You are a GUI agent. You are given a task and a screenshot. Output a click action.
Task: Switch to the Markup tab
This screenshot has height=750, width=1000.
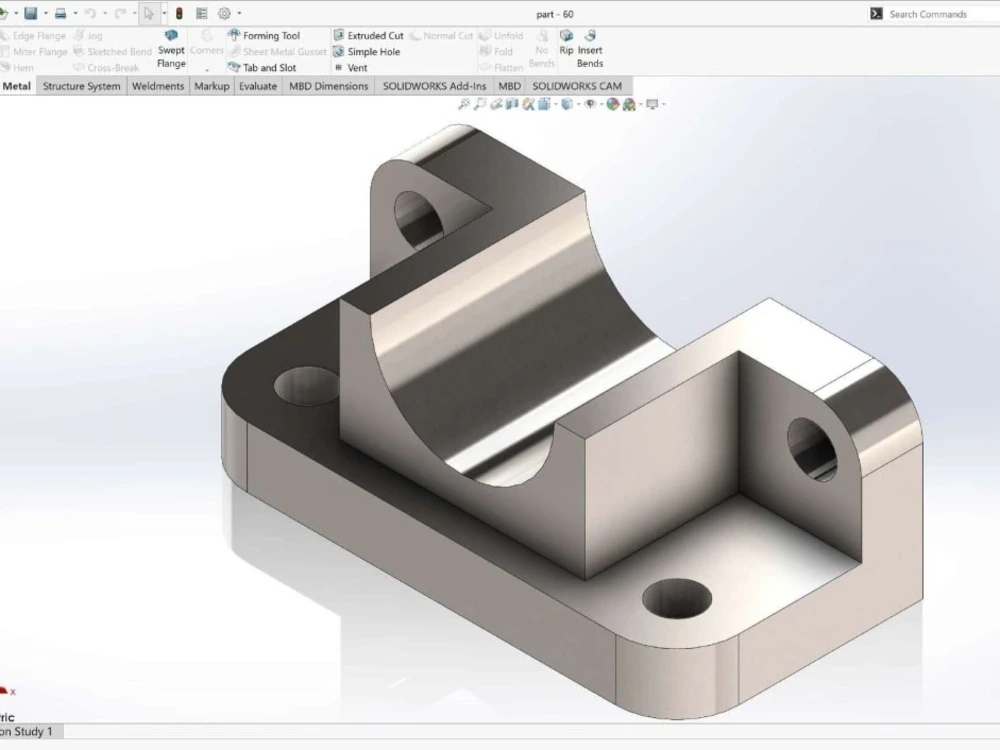click(212, 86)
